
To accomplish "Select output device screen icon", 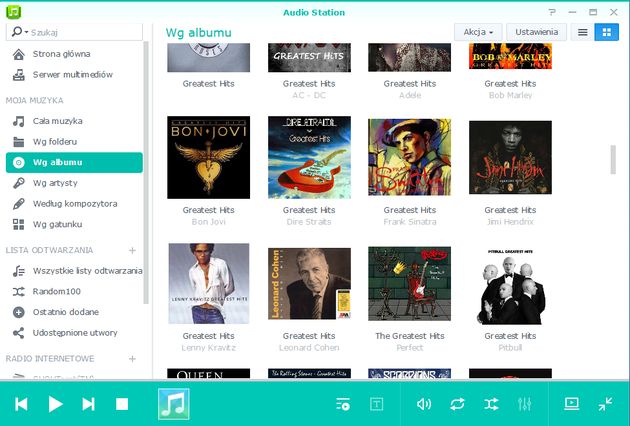I will (571, 403).
